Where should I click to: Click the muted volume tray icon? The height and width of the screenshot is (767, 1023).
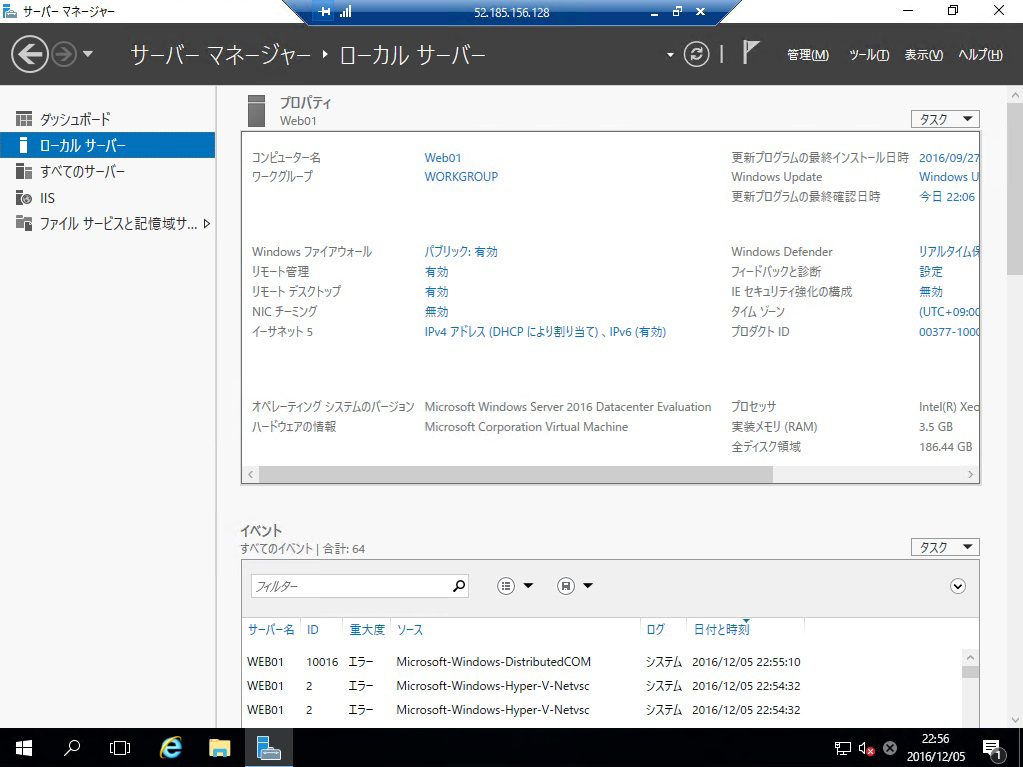866,748
